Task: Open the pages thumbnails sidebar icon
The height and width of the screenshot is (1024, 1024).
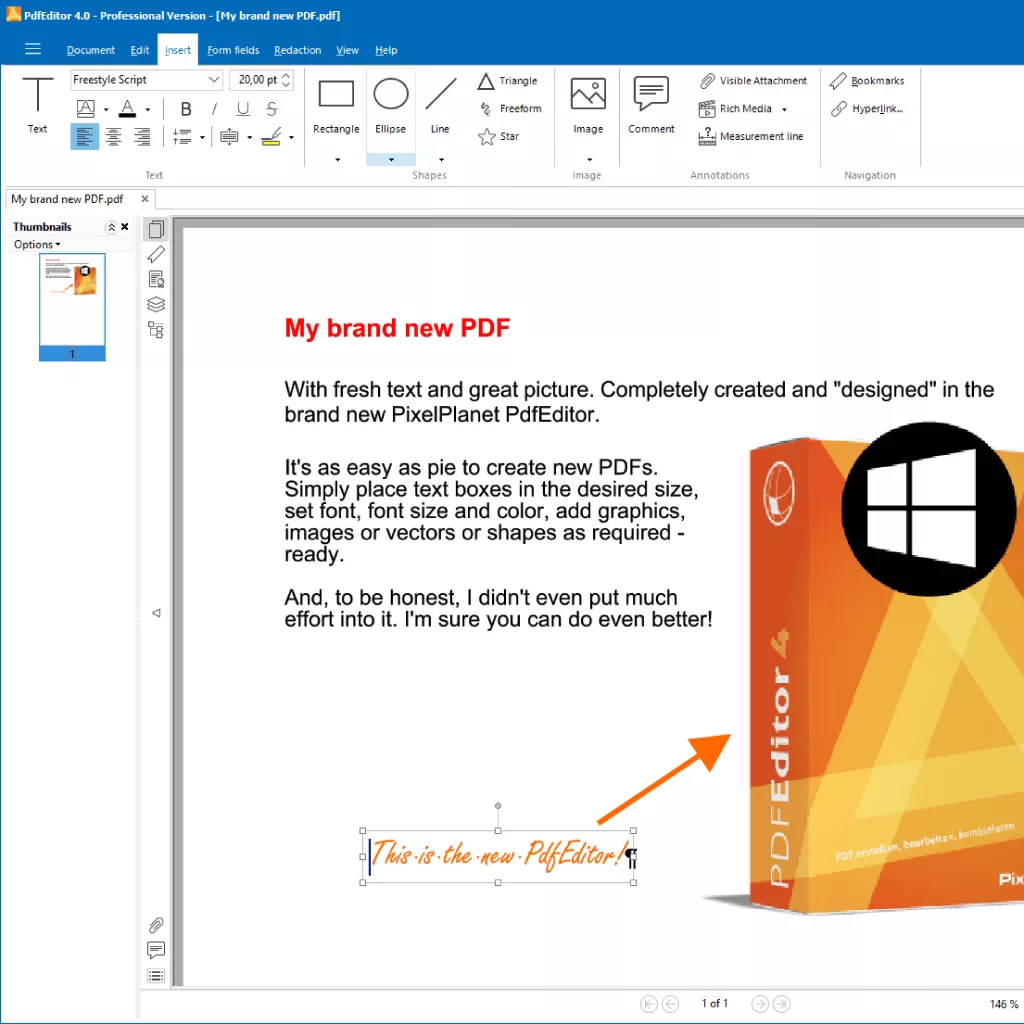Action: 155,229
